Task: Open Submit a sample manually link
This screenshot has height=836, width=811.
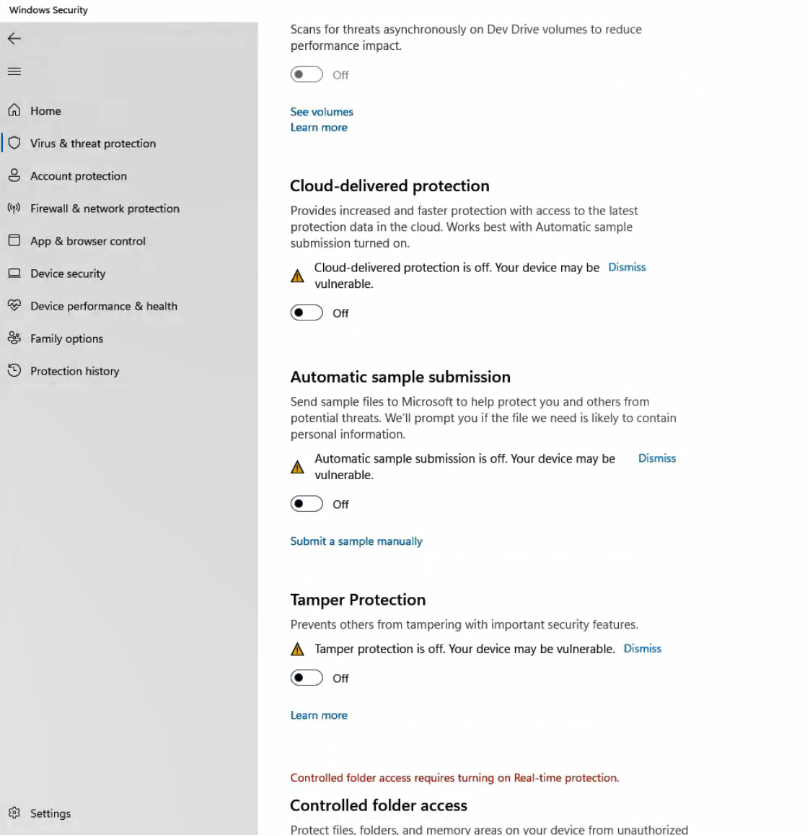Action: point(356,541)
